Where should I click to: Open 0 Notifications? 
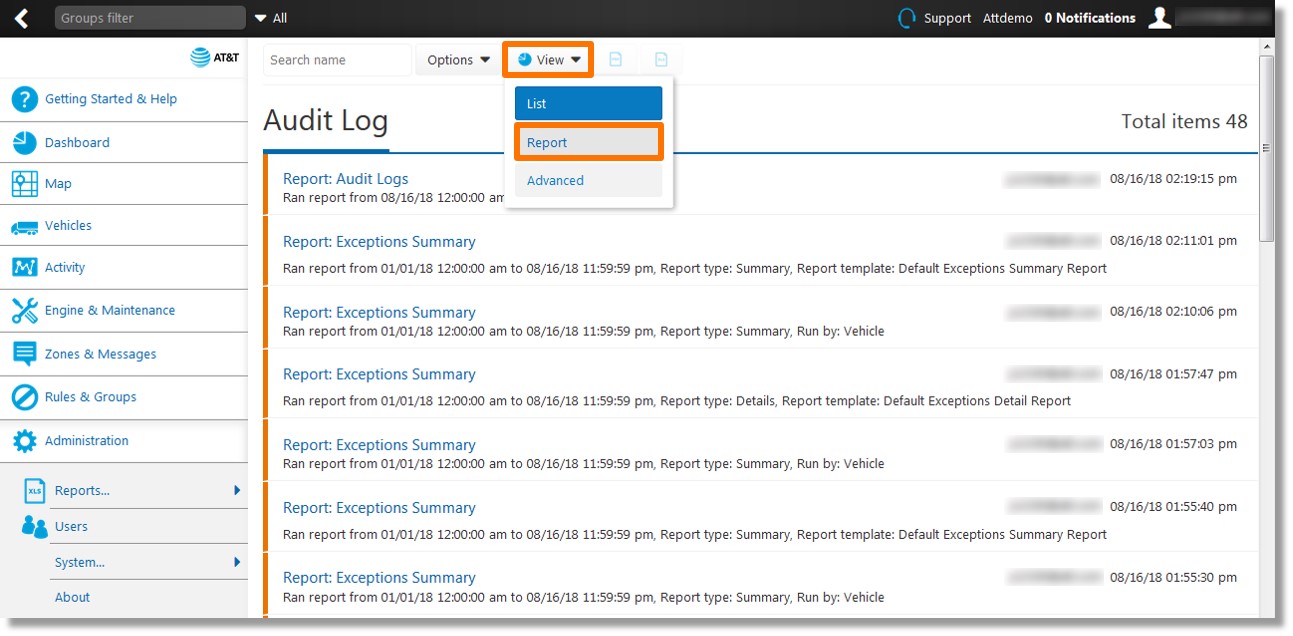point(1090,18)
